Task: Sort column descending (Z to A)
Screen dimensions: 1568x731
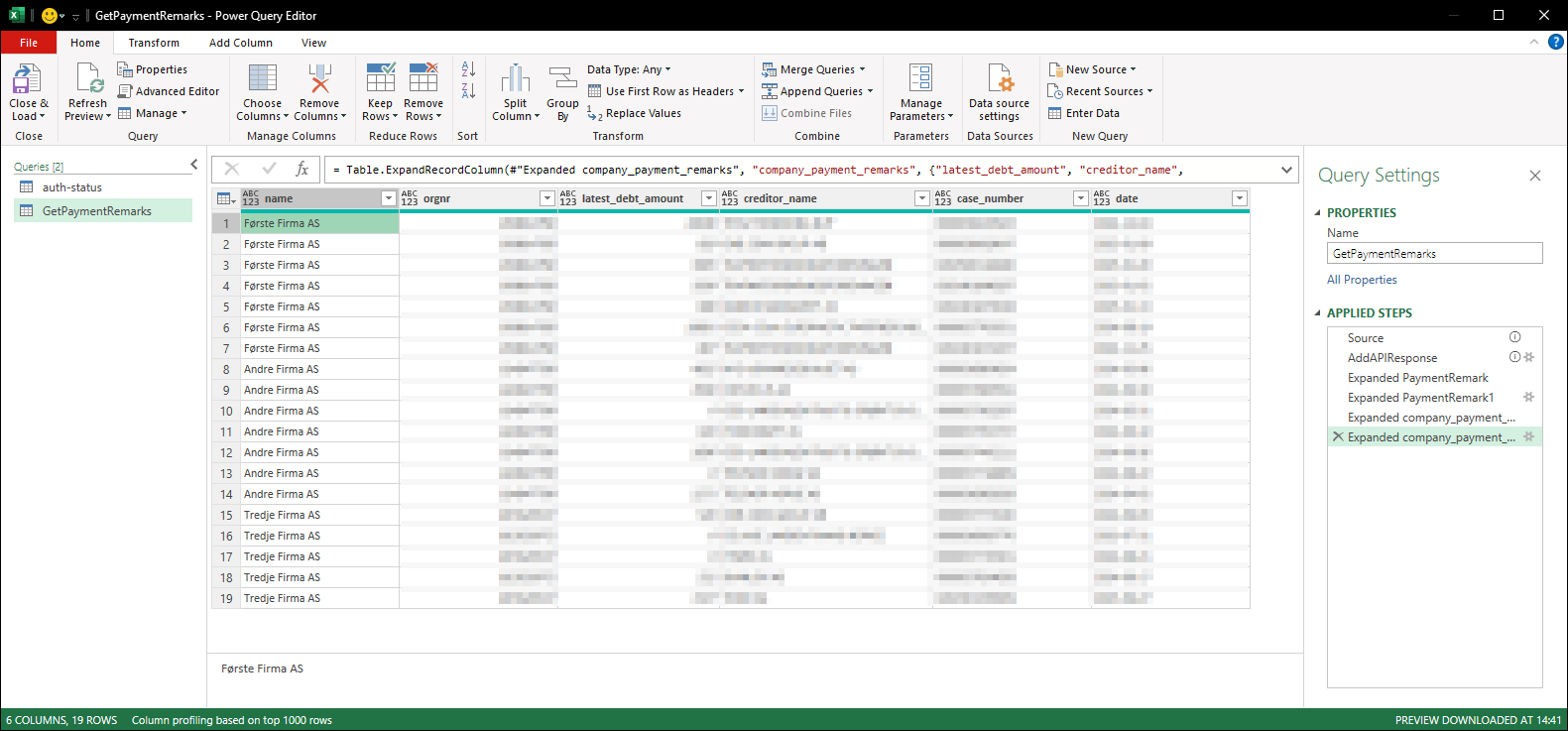Action: (468, 90)
